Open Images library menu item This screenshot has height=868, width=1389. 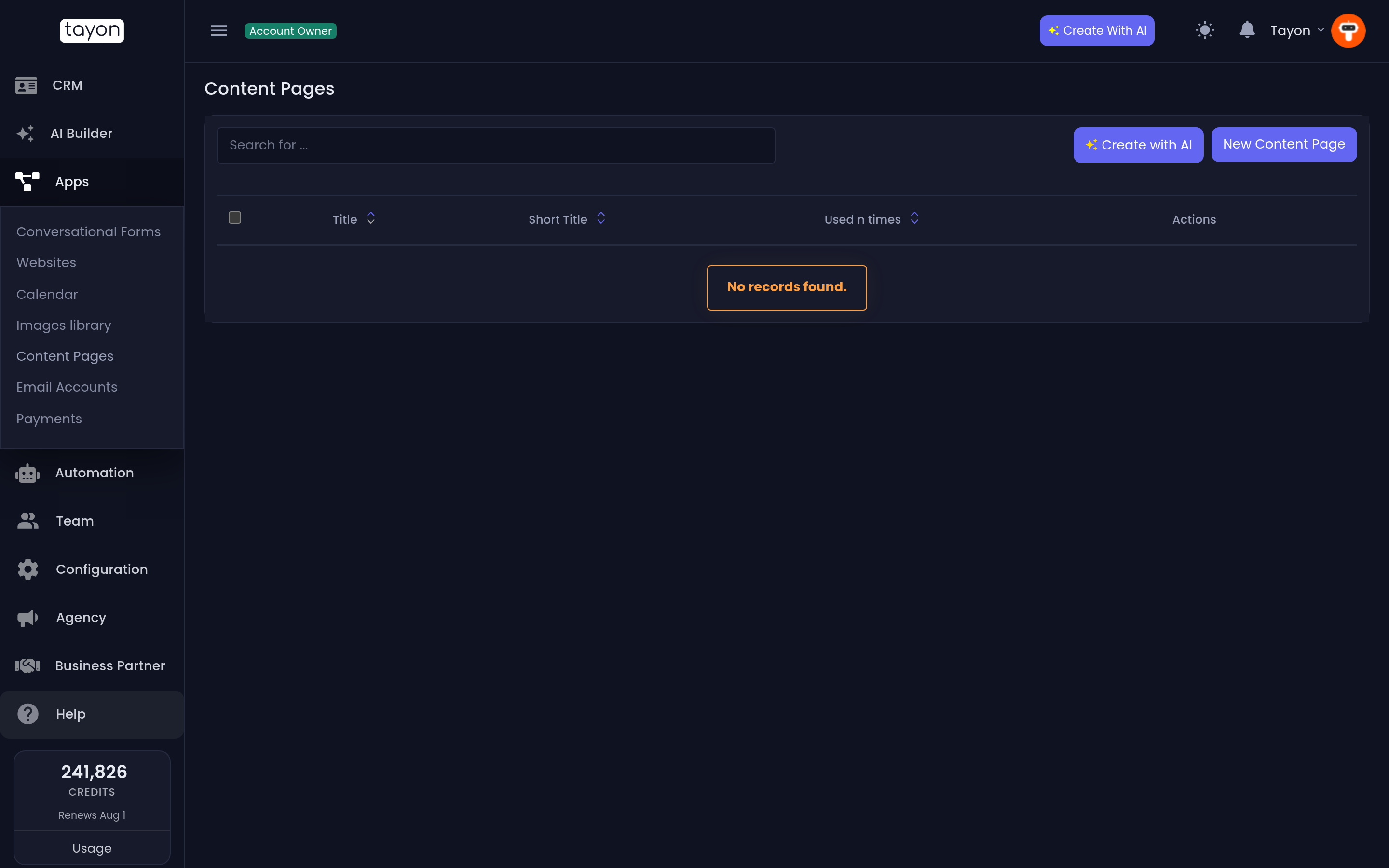pos(64,325)
